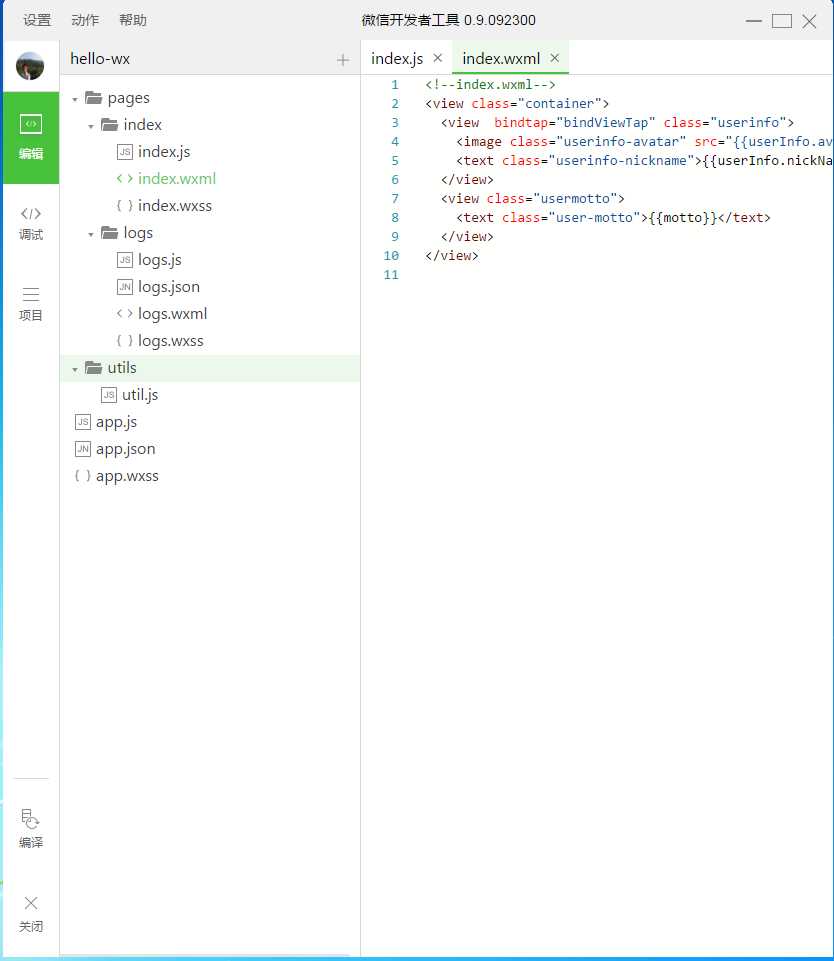The height and width of the screenshot is (961, 834).
Task: Open the 动作 (Actions) menu
Action: pos(85,20)
